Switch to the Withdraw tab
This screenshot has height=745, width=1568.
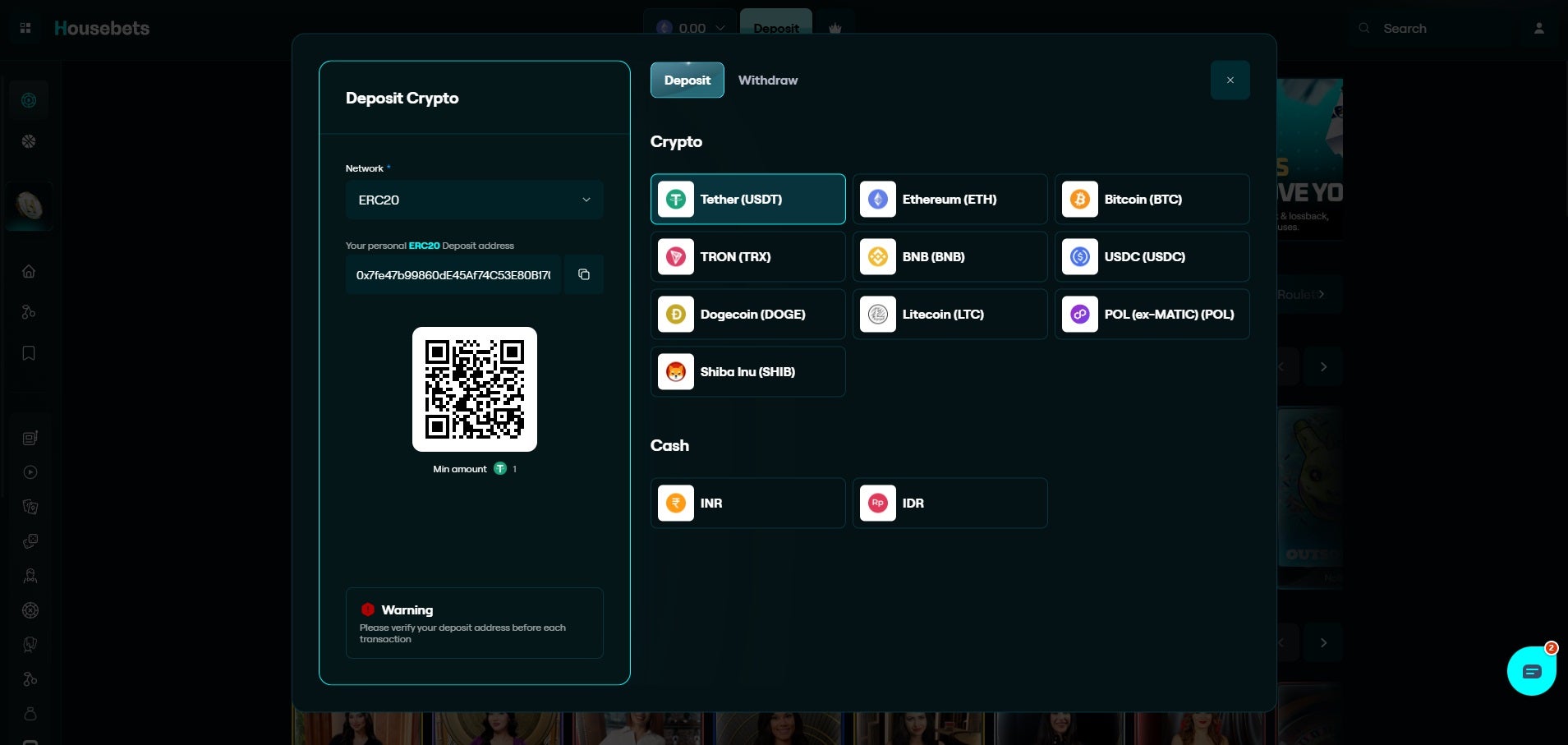pyautogui.click(x=767, y=80)
